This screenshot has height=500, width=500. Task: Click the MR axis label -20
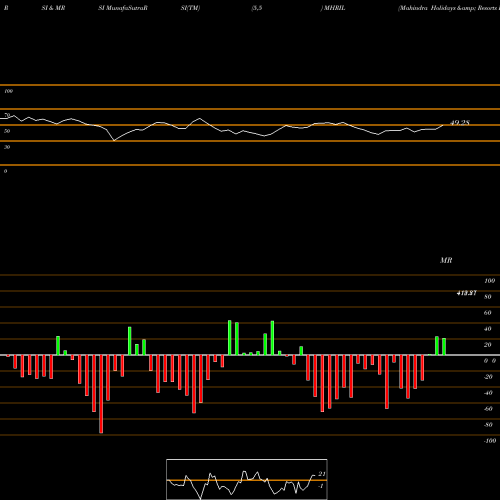click(488, 377)
